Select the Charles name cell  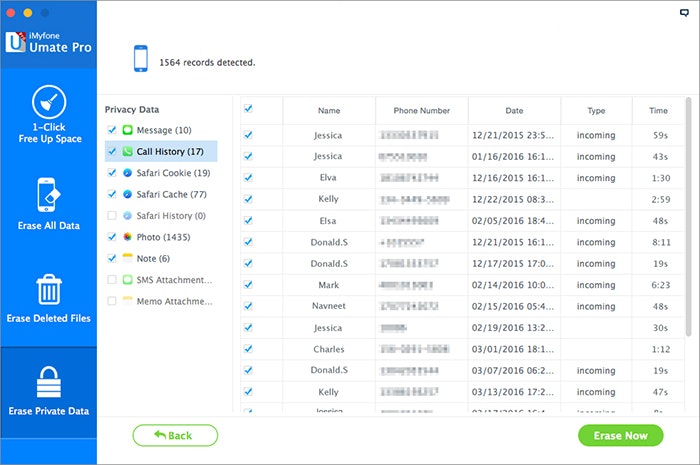coord(329,349)
